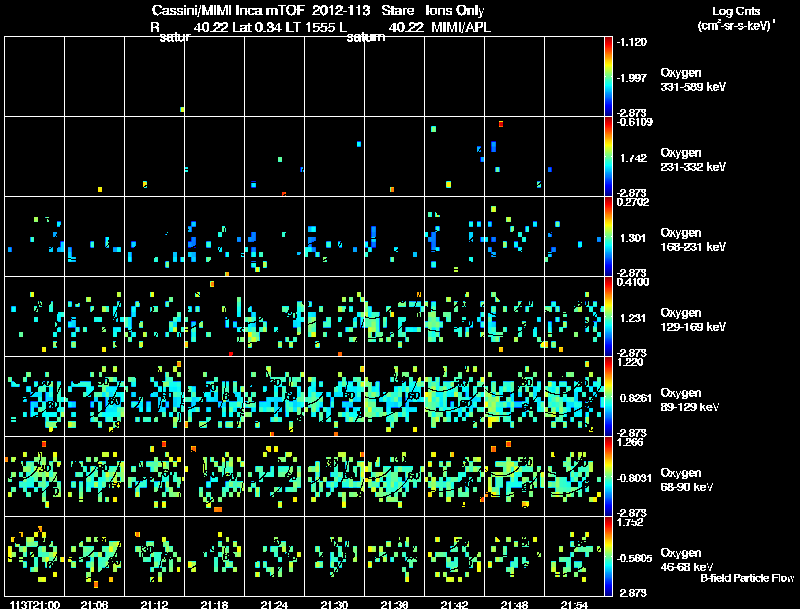Click the 1.742 colorbar midpoint value
The height and width of the screenshot is (609, 800).
pos(633,158)
